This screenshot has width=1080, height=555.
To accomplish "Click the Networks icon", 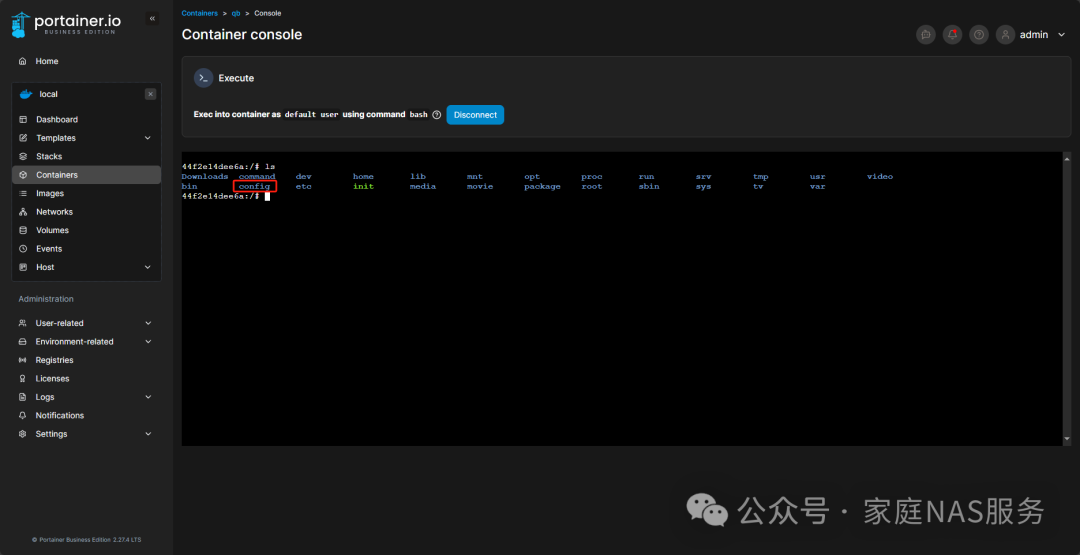I will tap(23, 212).
